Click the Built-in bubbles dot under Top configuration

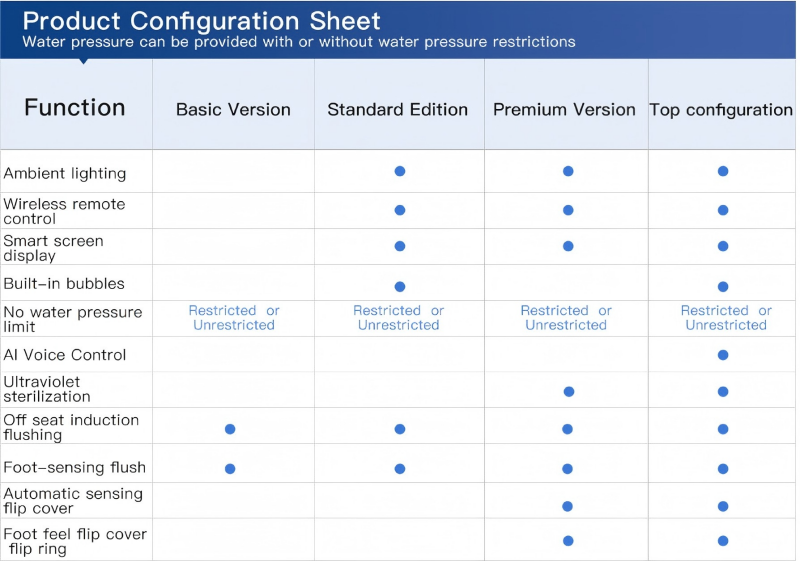coord(723,287)
